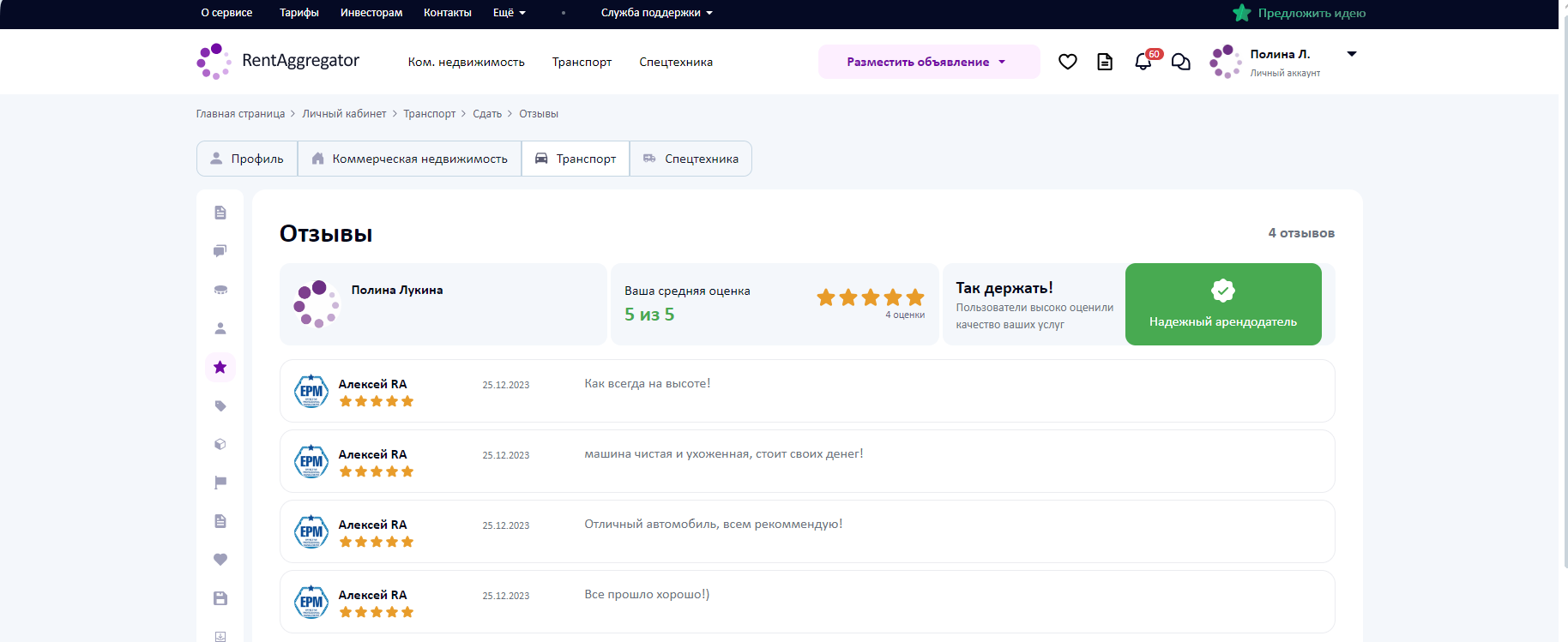Select the purple star reviews icon in sidebar

pos(220,367)
